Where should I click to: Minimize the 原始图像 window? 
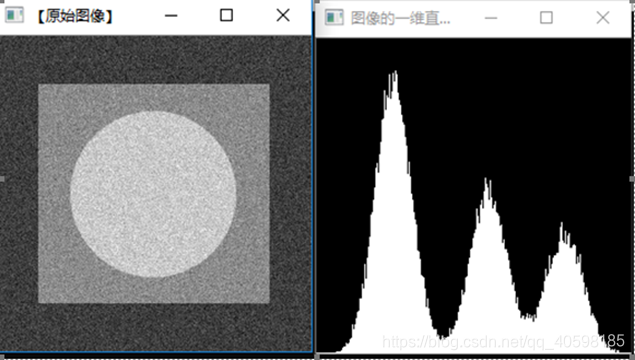tap(171, 16)
